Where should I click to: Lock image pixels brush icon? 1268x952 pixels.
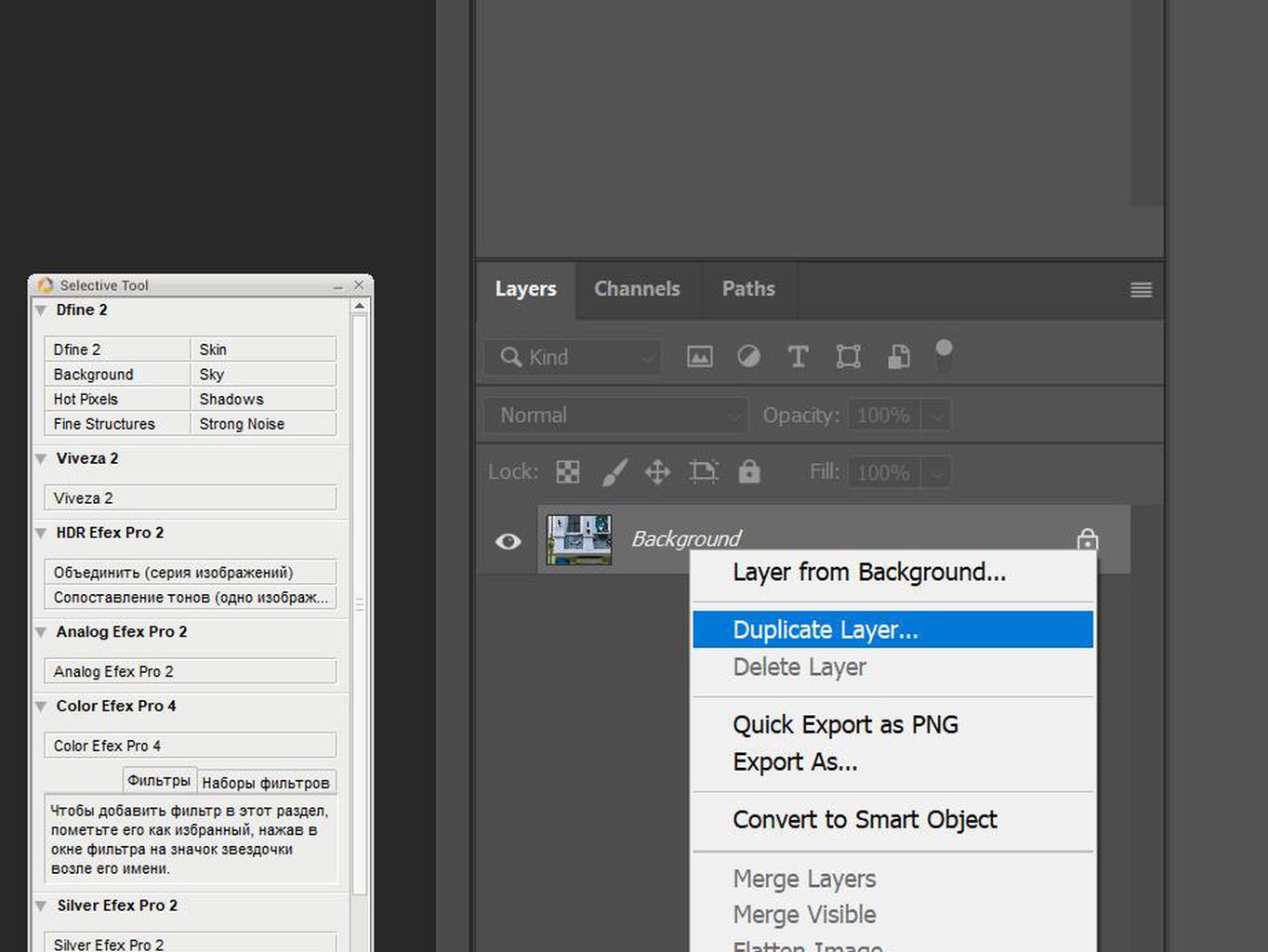614,472
